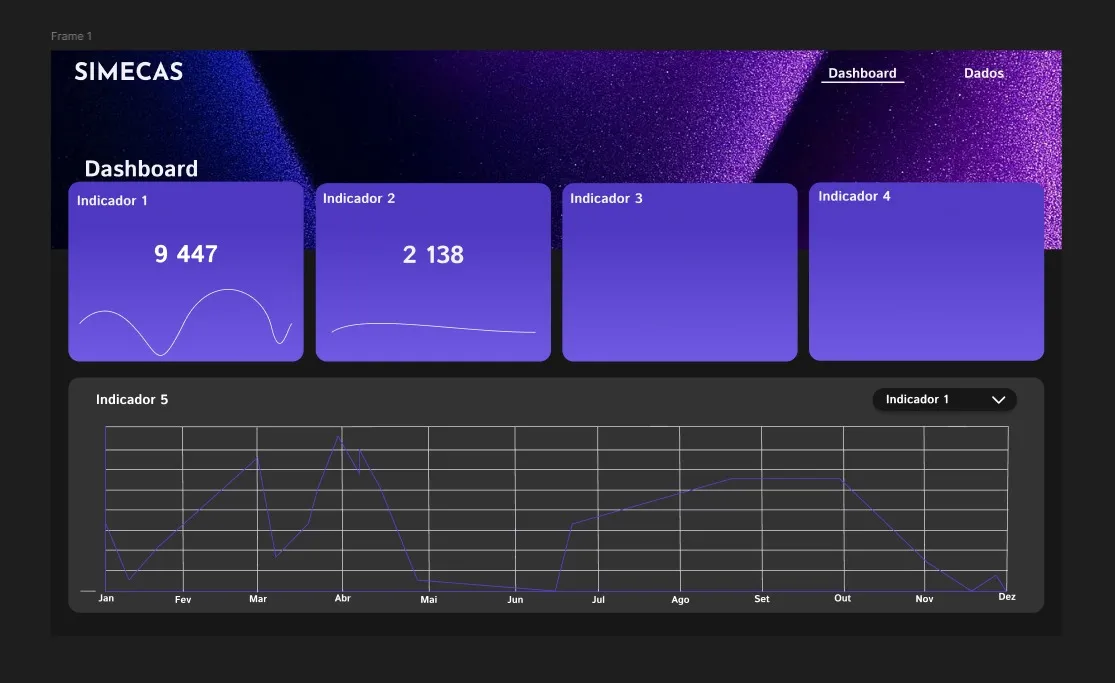The image size is (1115, 683).
Task: Select the large line chart in Indicador 5
Action: [x=557, y=510]
